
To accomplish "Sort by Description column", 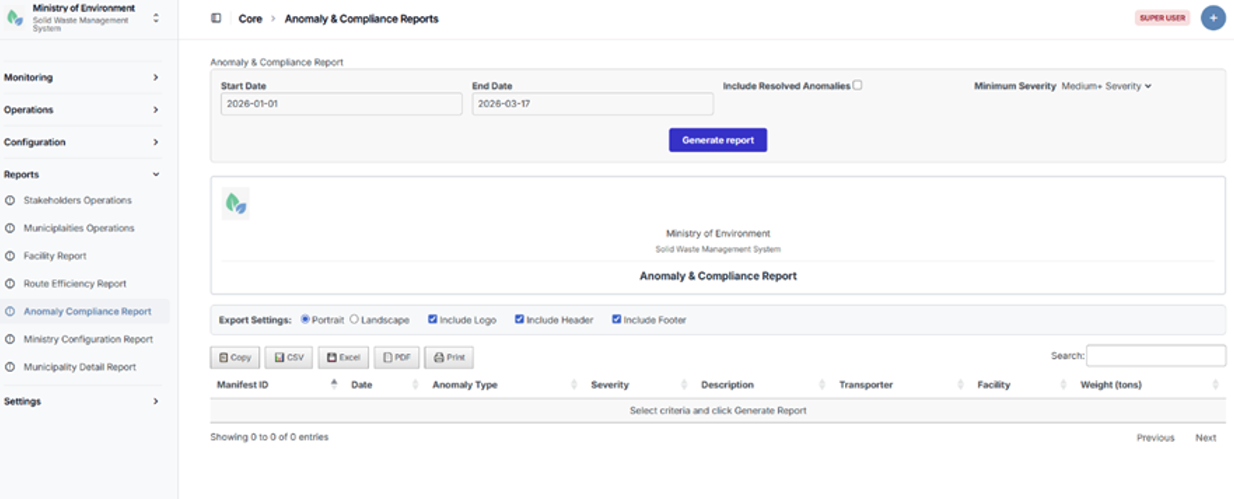I will point(763,385).
